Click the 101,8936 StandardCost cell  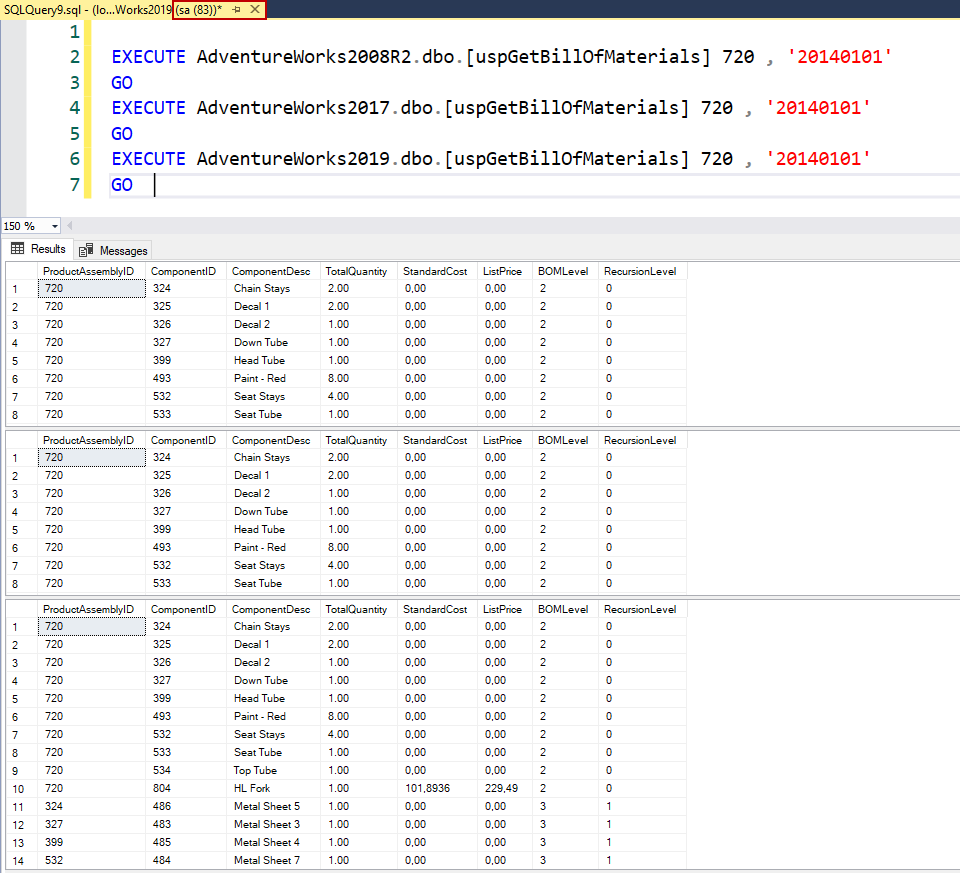point(428,788)
